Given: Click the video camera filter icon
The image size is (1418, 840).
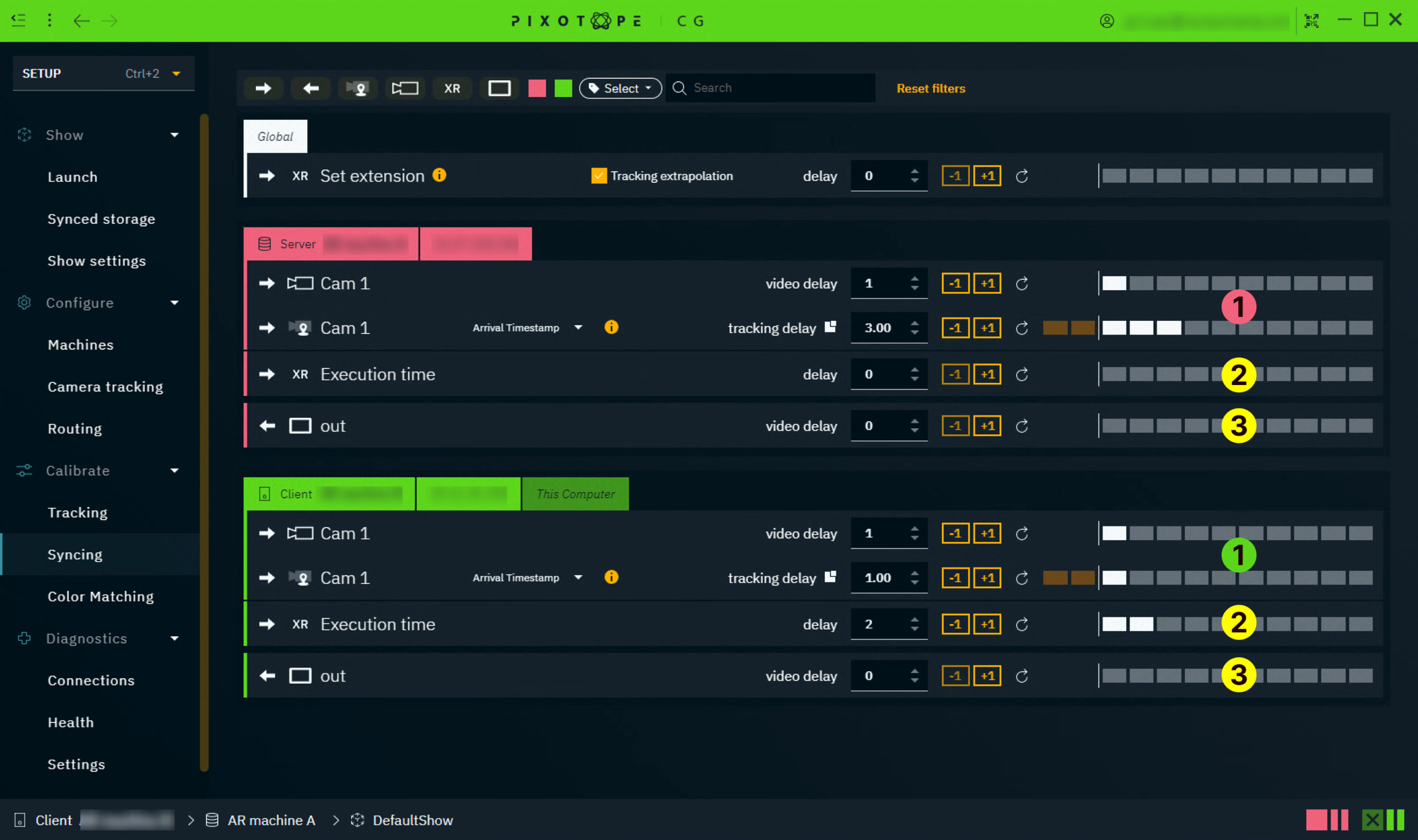Looking at the screenshot, I should point(405,88).
